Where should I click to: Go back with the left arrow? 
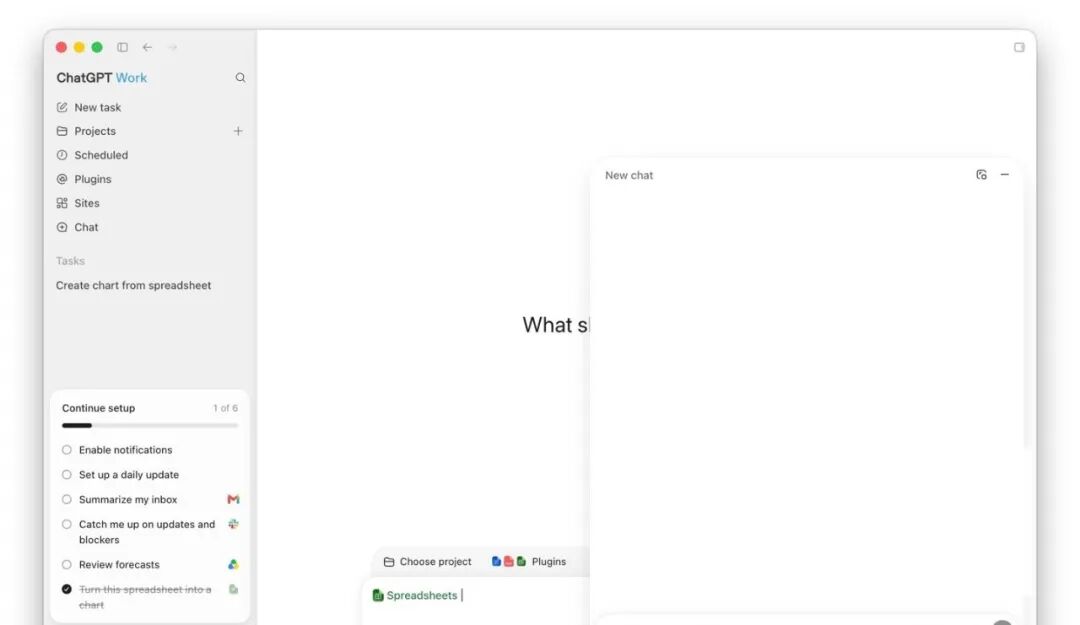pos(147,48)
